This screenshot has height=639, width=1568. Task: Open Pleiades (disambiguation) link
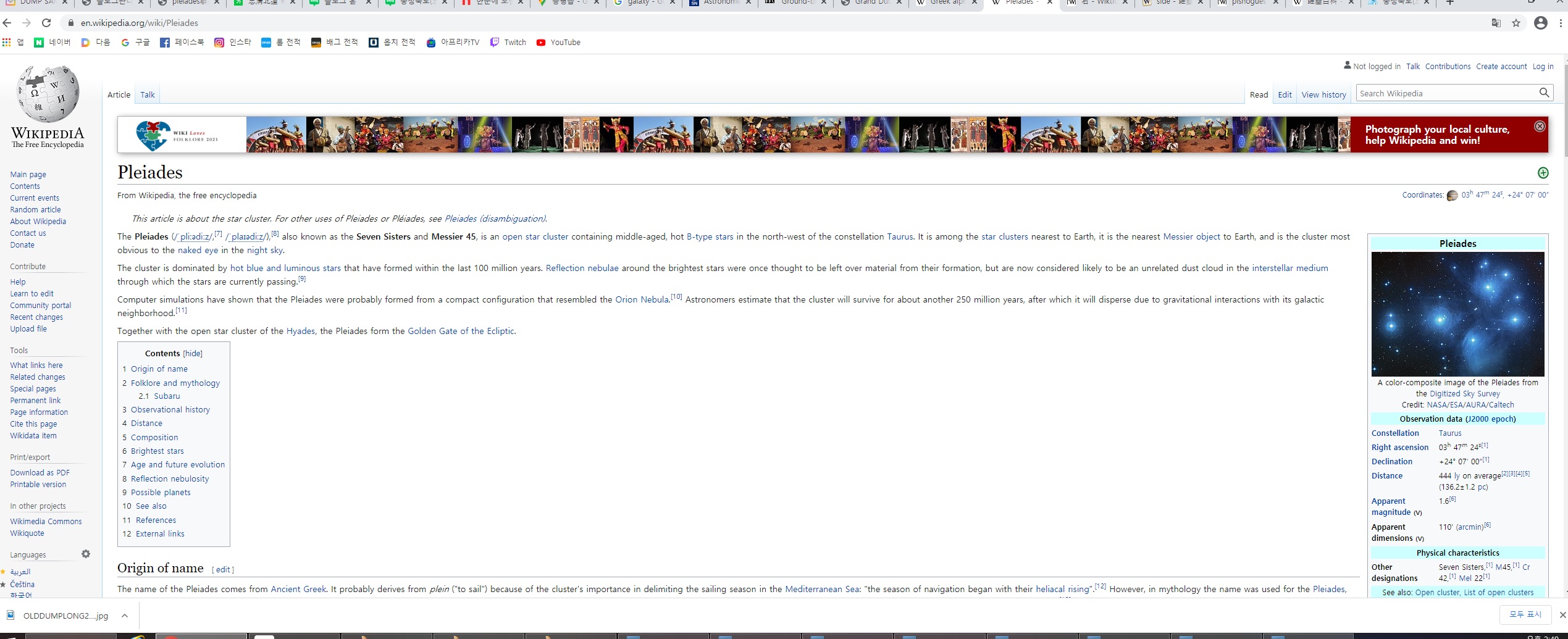click(x=495, y=219)
